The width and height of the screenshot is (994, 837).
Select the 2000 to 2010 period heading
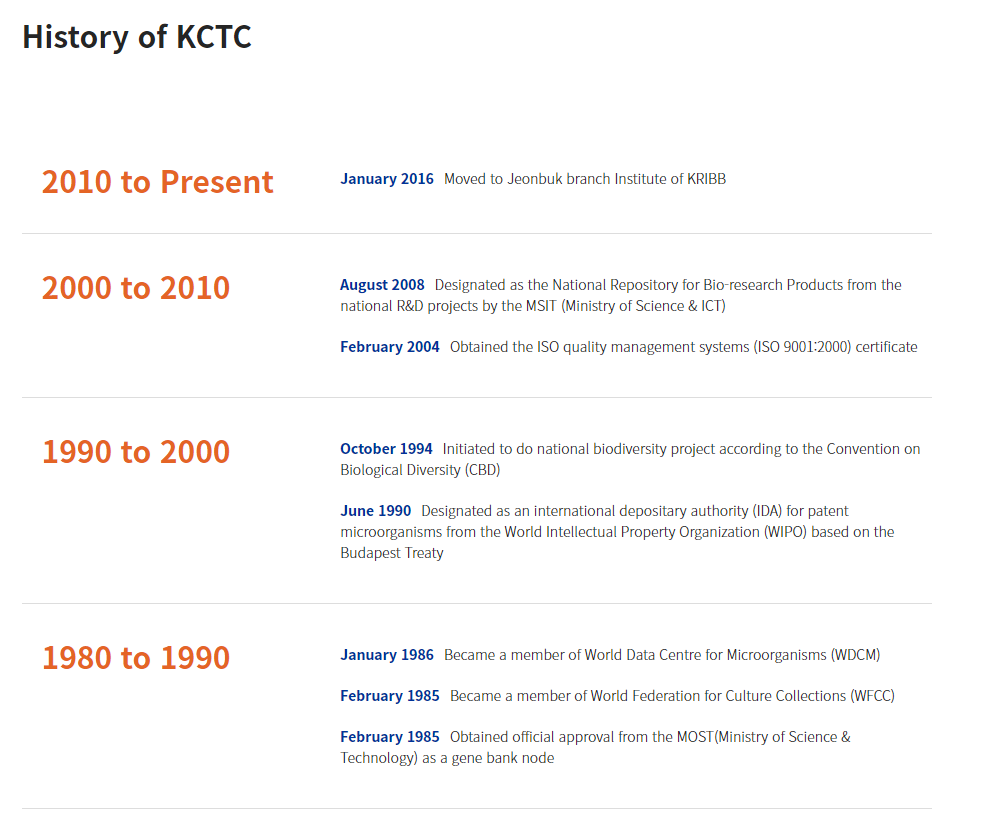(136, 288)
